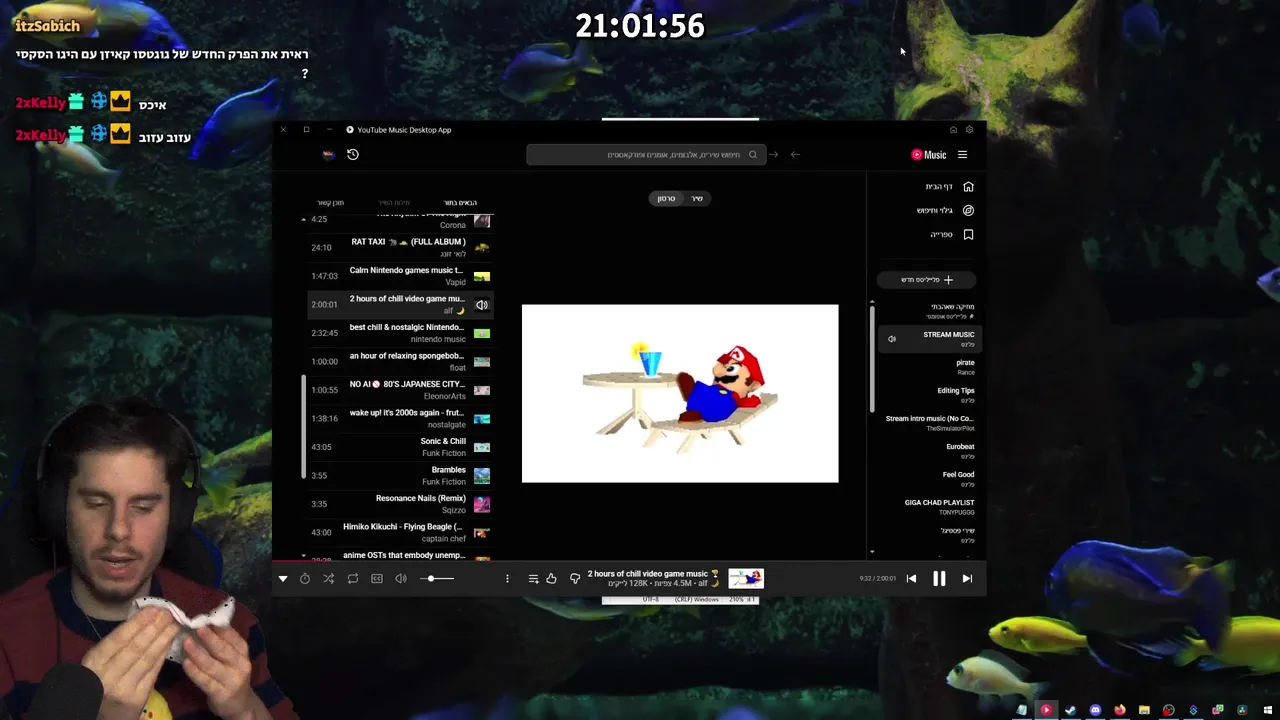The height and width of the screenshot is (720, 1280).
Task: Play Resonance Nails (Remix) from queue
Action: pyautogui.click(x=400, y=504)
